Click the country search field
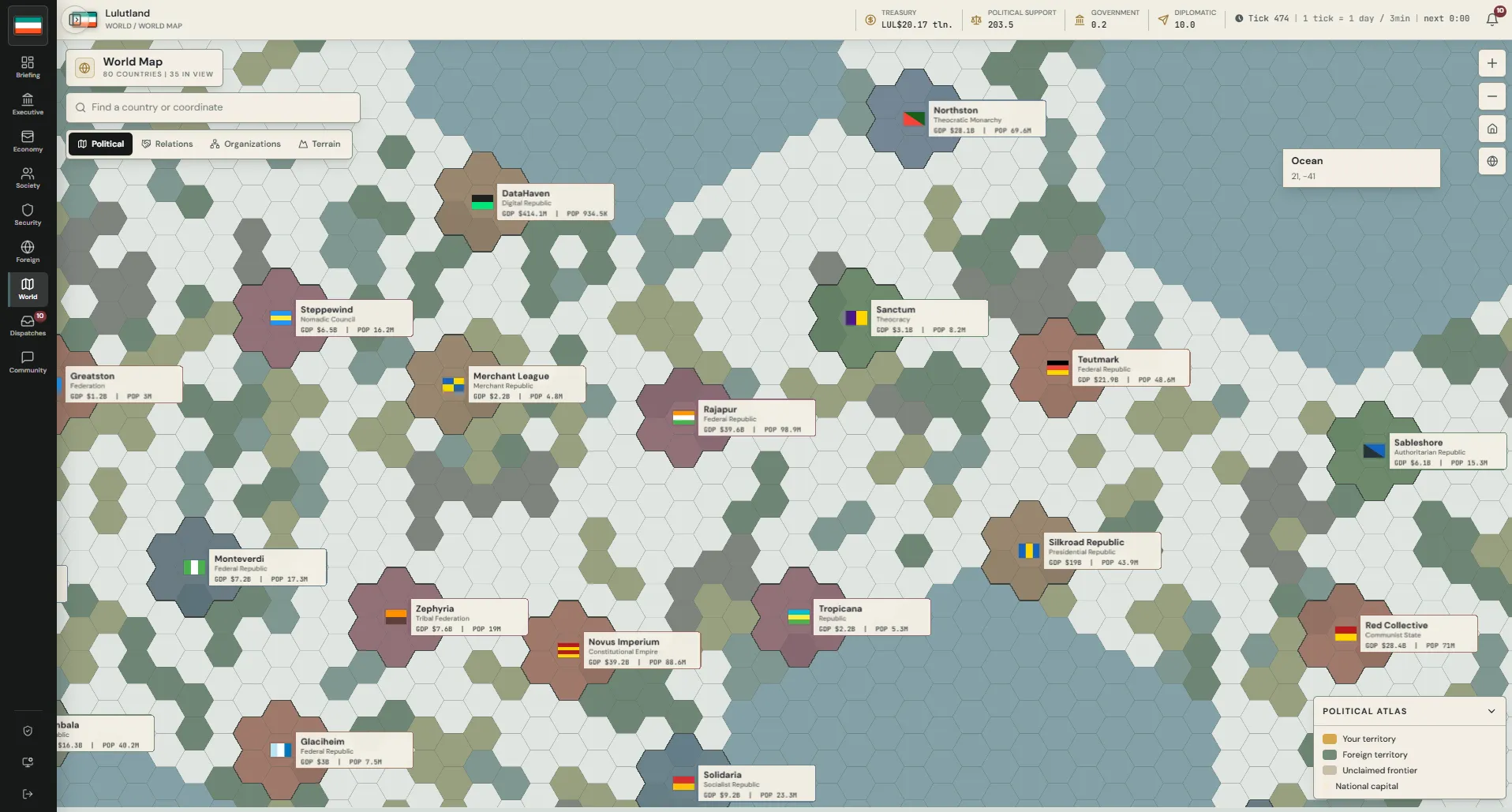Image resolution: width=1512 pixels, height=812 pixels. 213,107
